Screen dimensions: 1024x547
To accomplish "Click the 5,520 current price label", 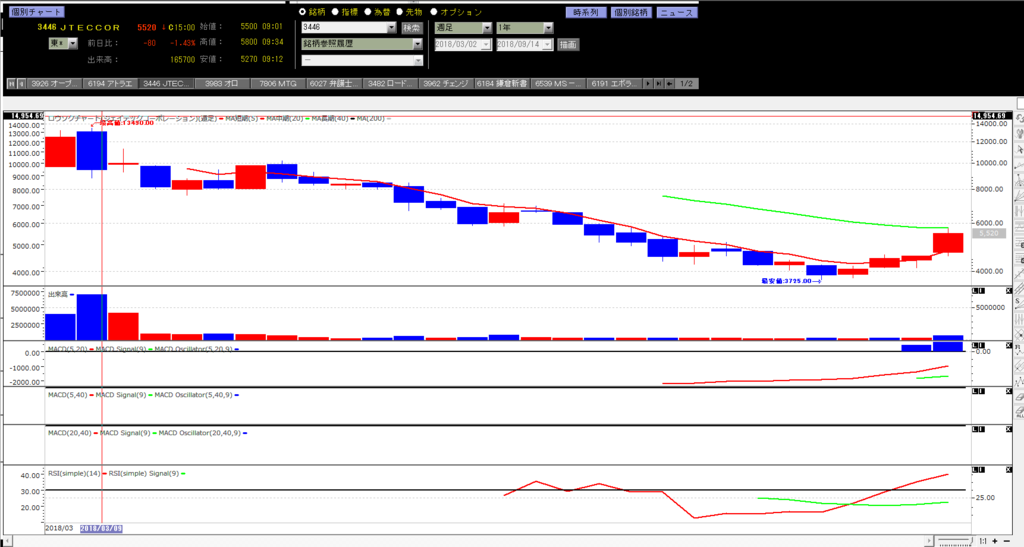I will 989,233.
